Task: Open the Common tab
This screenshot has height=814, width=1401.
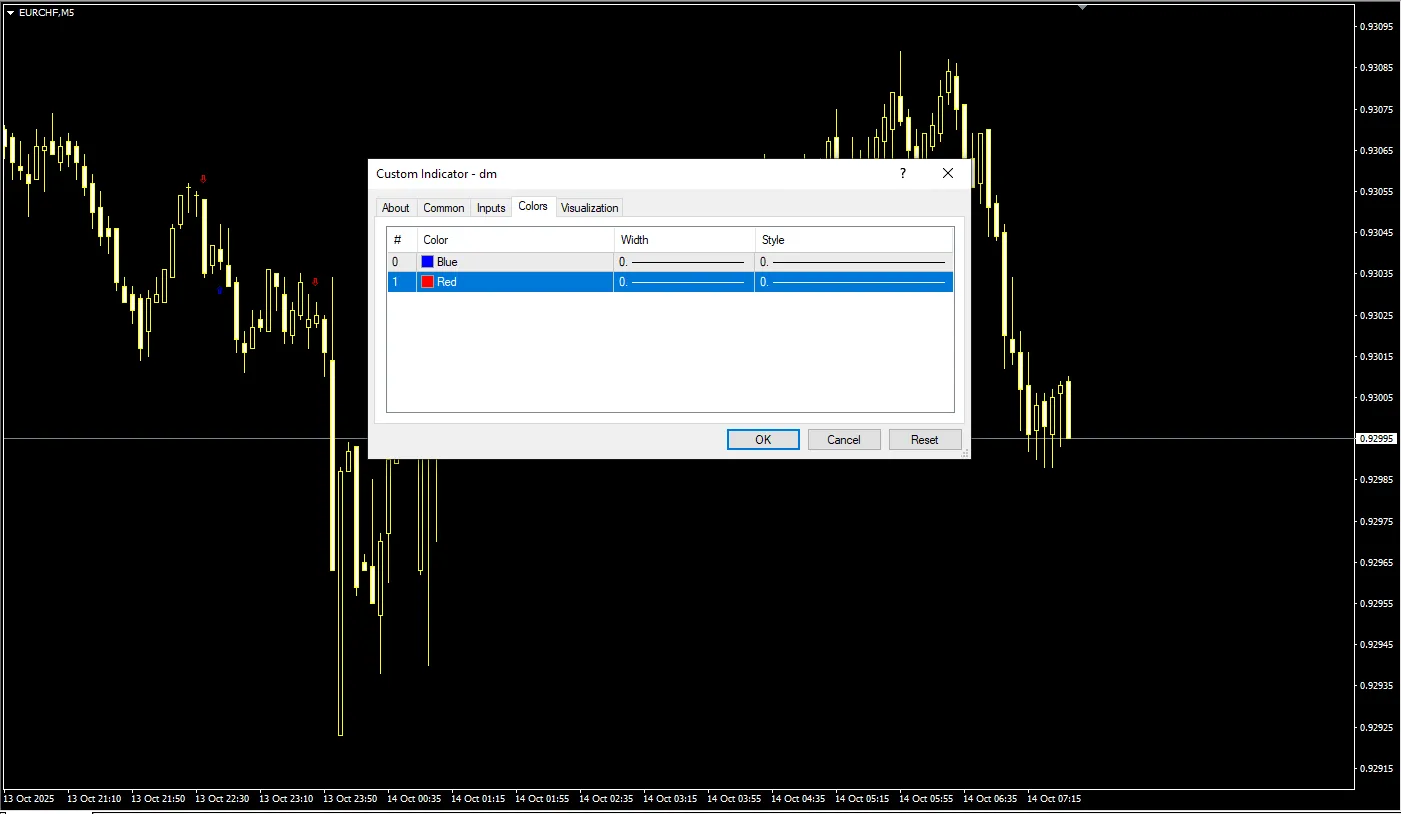Action: click(x=443, y=208)
